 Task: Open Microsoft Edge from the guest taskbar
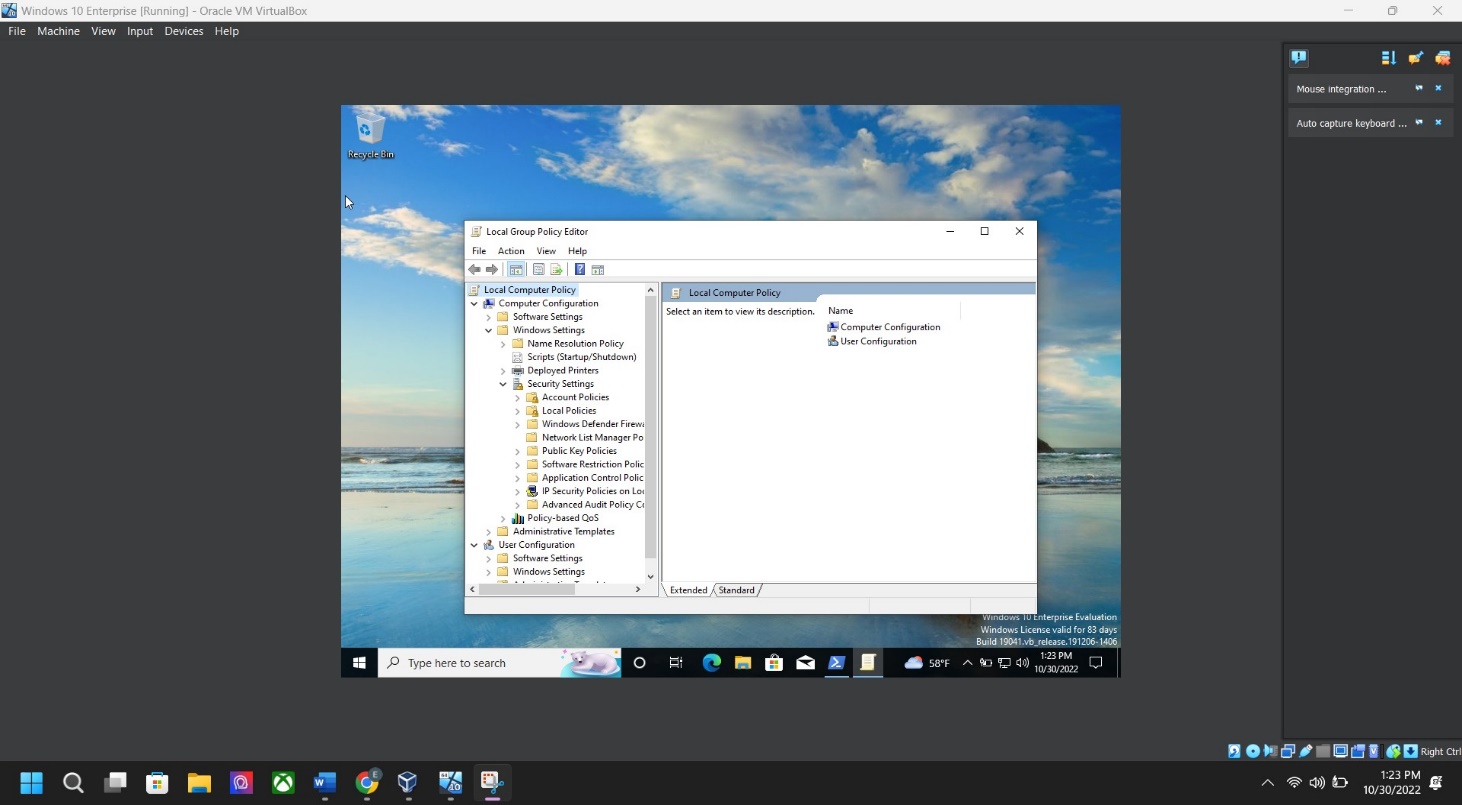tap(711, 663)
